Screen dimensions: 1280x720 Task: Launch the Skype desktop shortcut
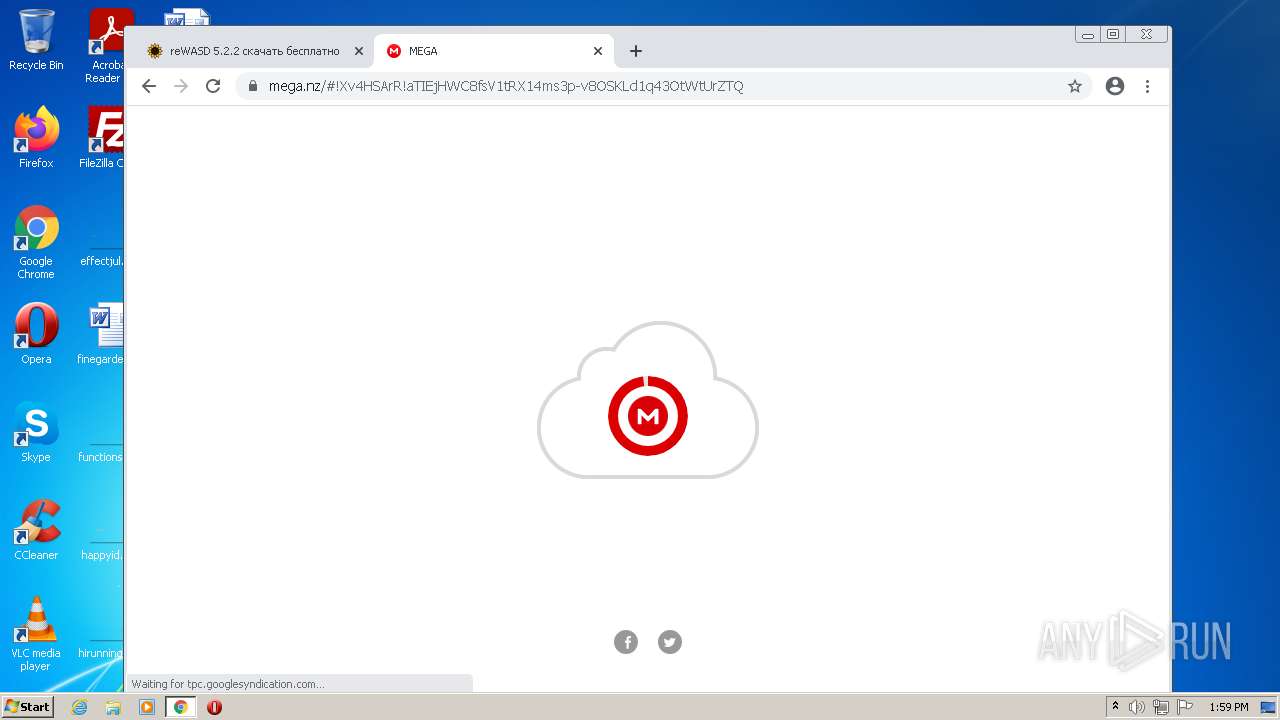pos(36,432)
